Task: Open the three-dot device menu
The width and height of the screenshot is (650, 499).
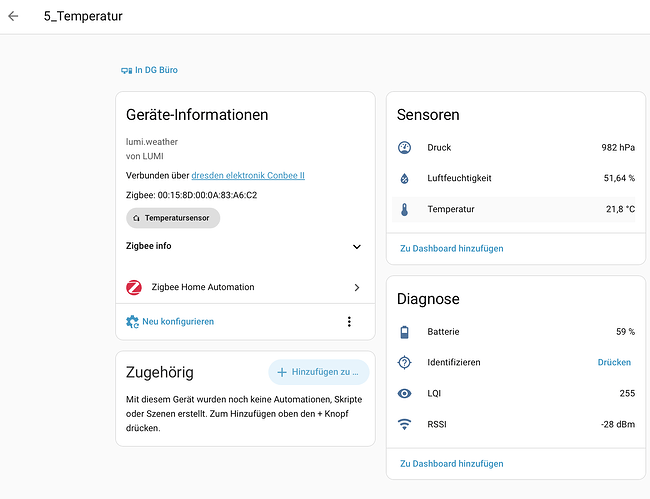Action: pyautogui.click(x=349, y=322)
